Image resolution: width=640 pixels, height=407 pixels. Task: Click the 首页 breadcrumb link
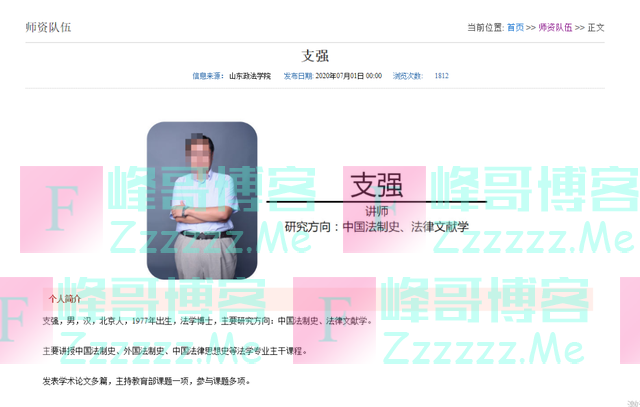point(515,27)
